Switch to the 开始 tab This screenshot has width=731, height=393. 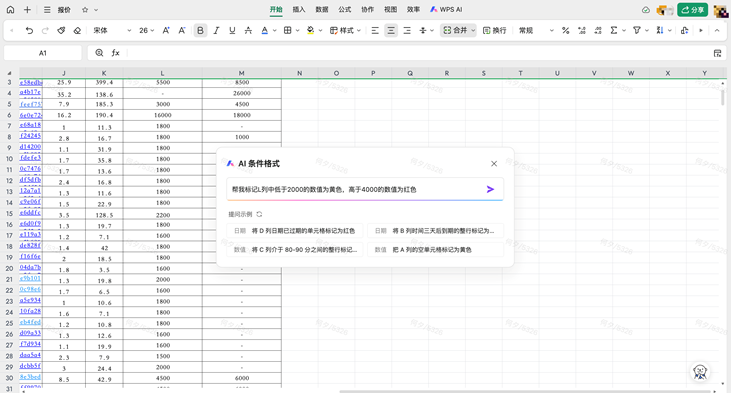tap(276, 9)
